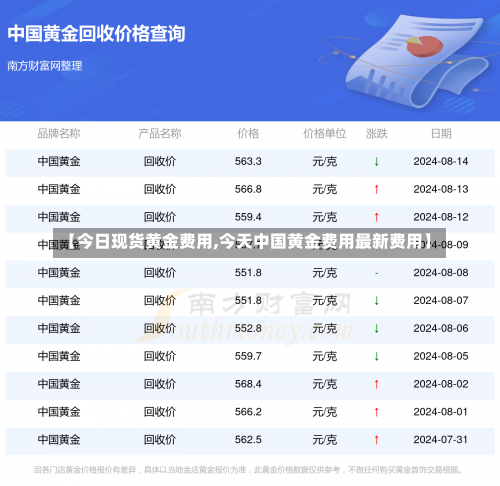Click the gray overlay caption banner
This screenshot has width=500, height=486.
pyautogui.click(x=249, y=243)
